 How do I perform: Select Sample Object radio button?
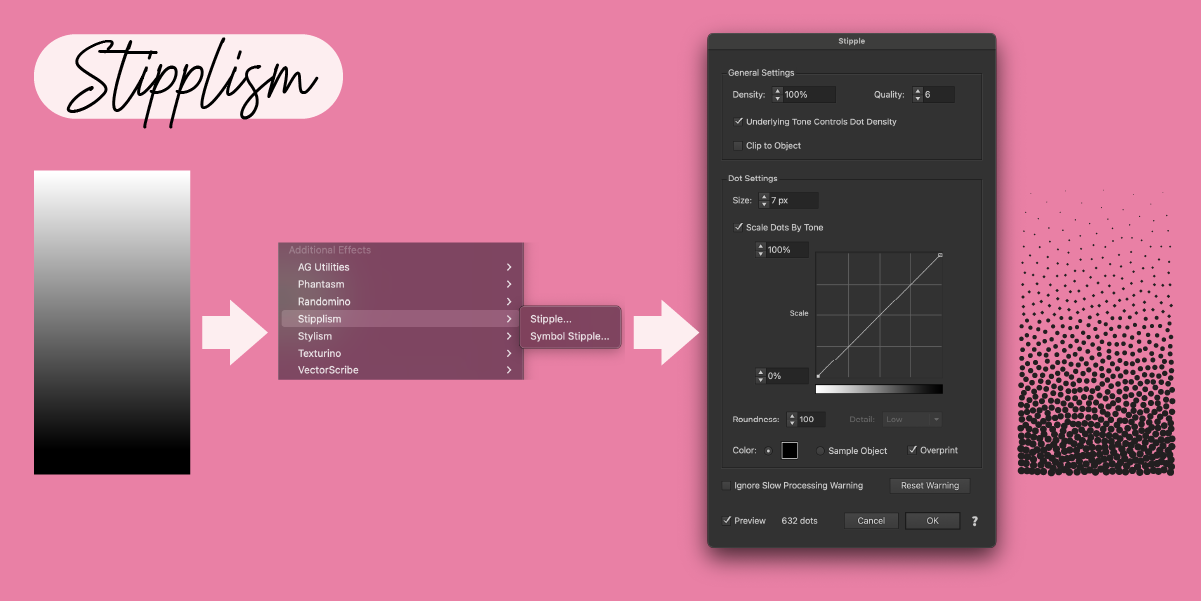(x=821, y=451)
